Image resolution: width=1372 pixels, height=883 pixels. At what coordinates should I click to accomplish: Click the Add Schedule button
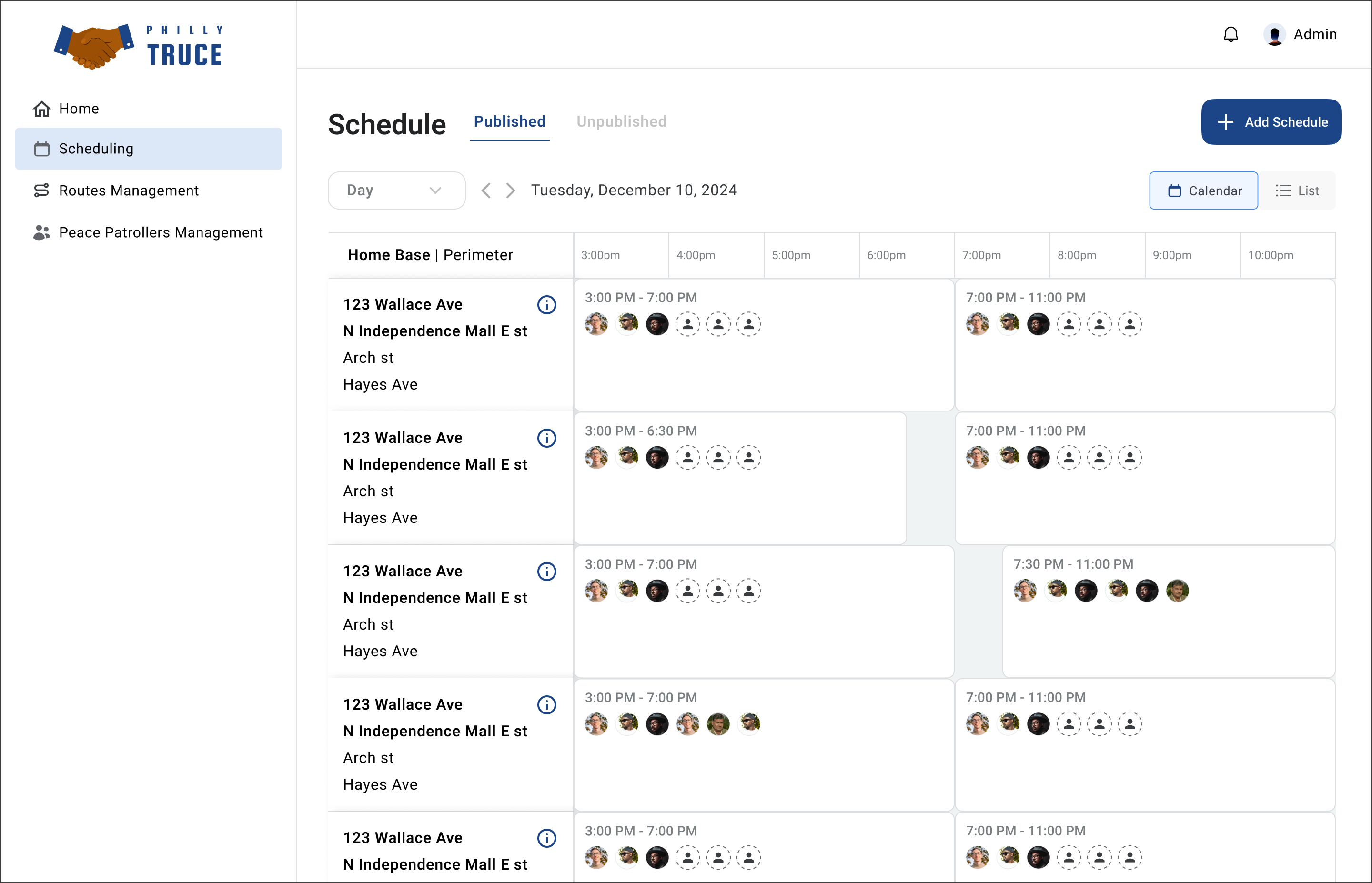tap(1271, 121)
